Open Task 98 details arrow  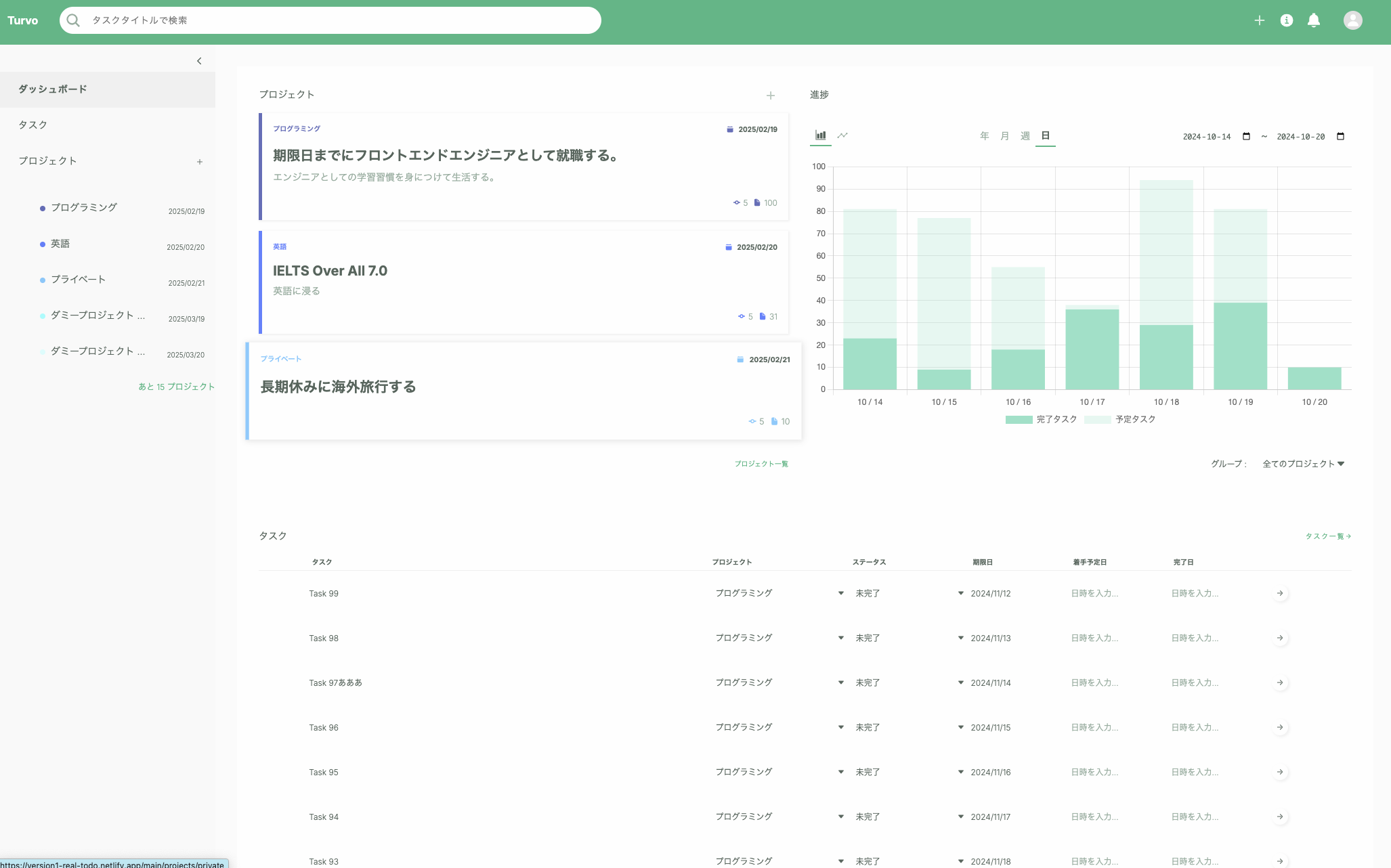coord(1279,638)
